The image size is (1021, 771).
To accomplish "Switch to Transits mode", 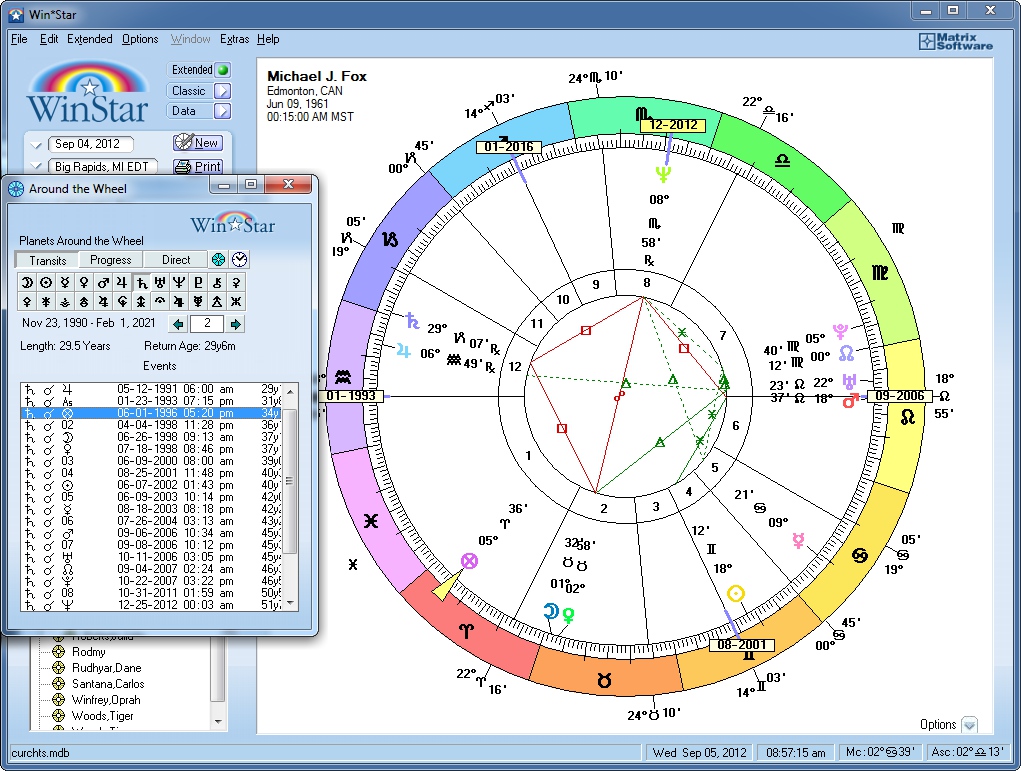I will tap(48, 260).
